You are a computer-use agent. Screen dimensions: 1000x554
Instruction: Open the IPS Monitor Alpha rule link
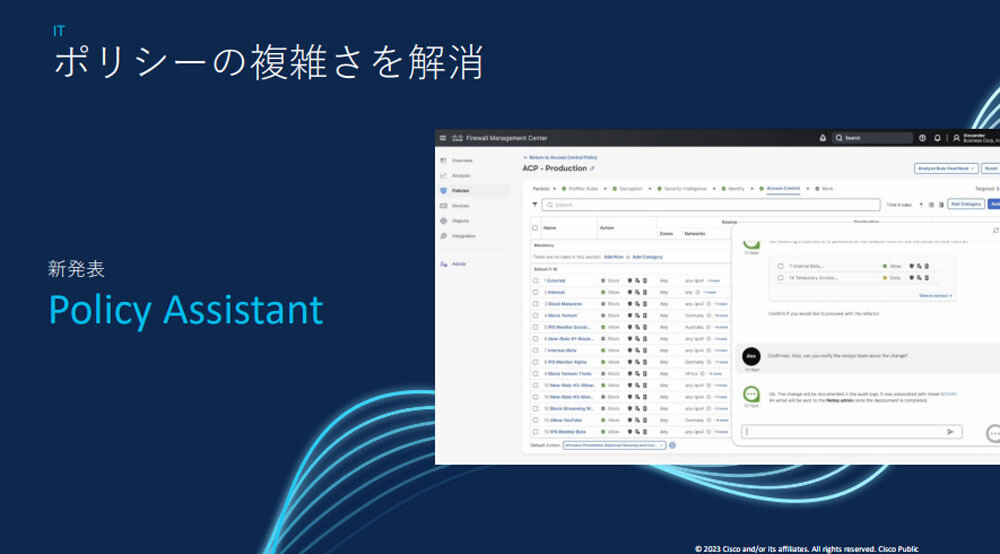pyautogui.click(x=565, y=362)
